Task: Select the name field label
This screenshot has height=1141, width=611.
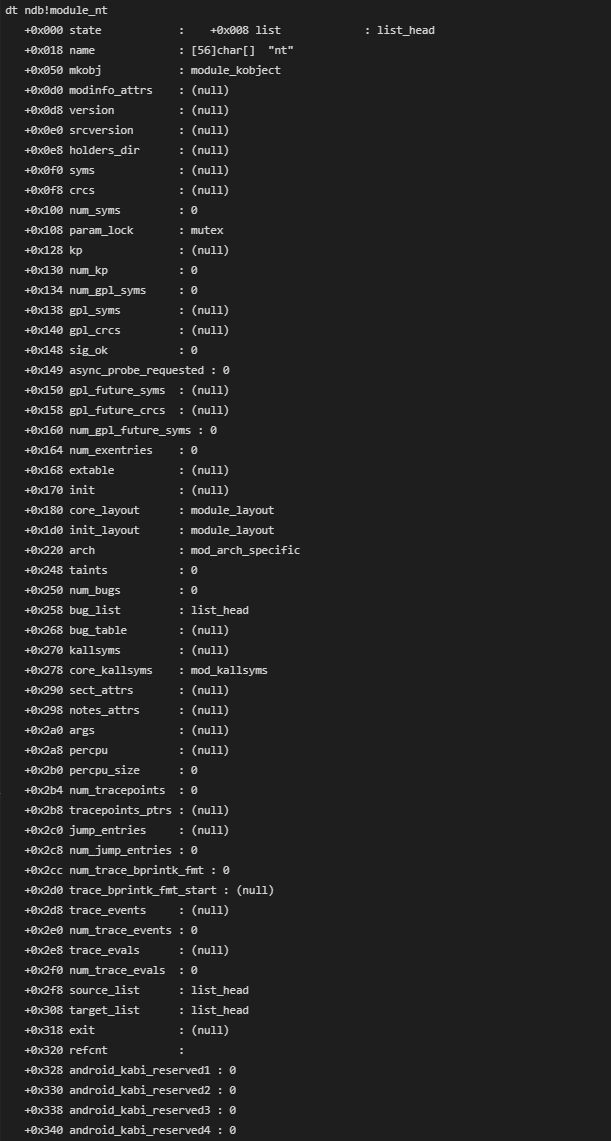Action: click(81, 50)
